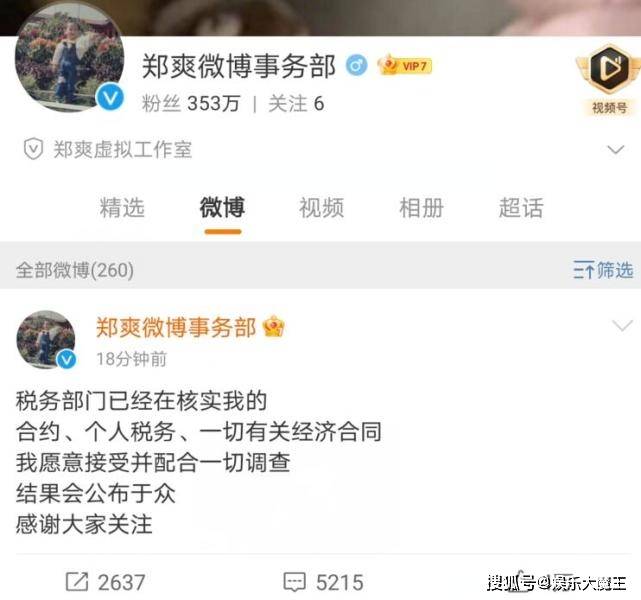641x600 pixels.
Task: Go to the 超话 tab
Action: [521, 207]
